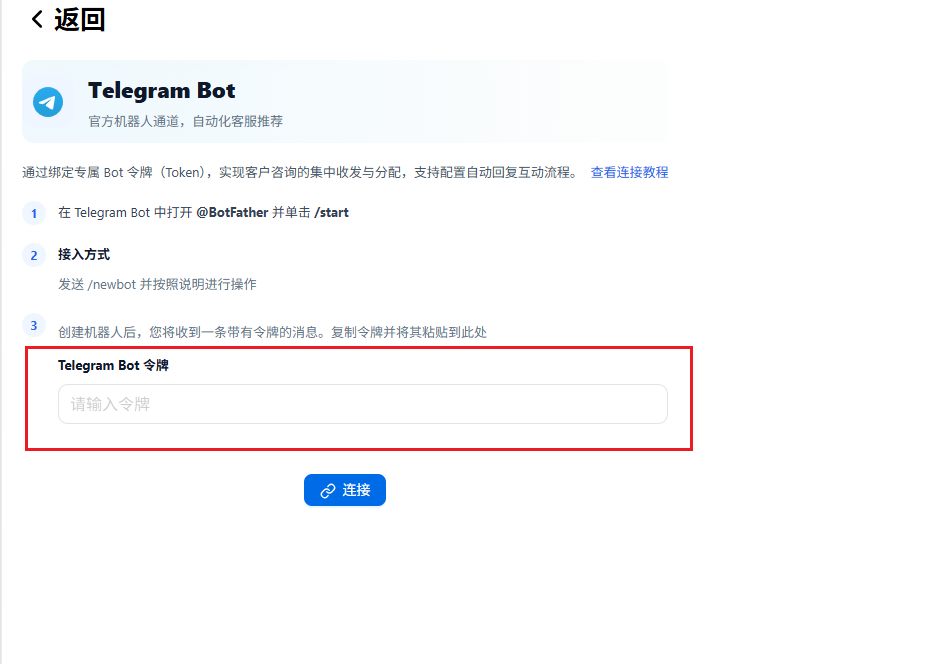Screen dimensions: 933x664
Task: Click the 返回 back label
Action: [80, 20]
